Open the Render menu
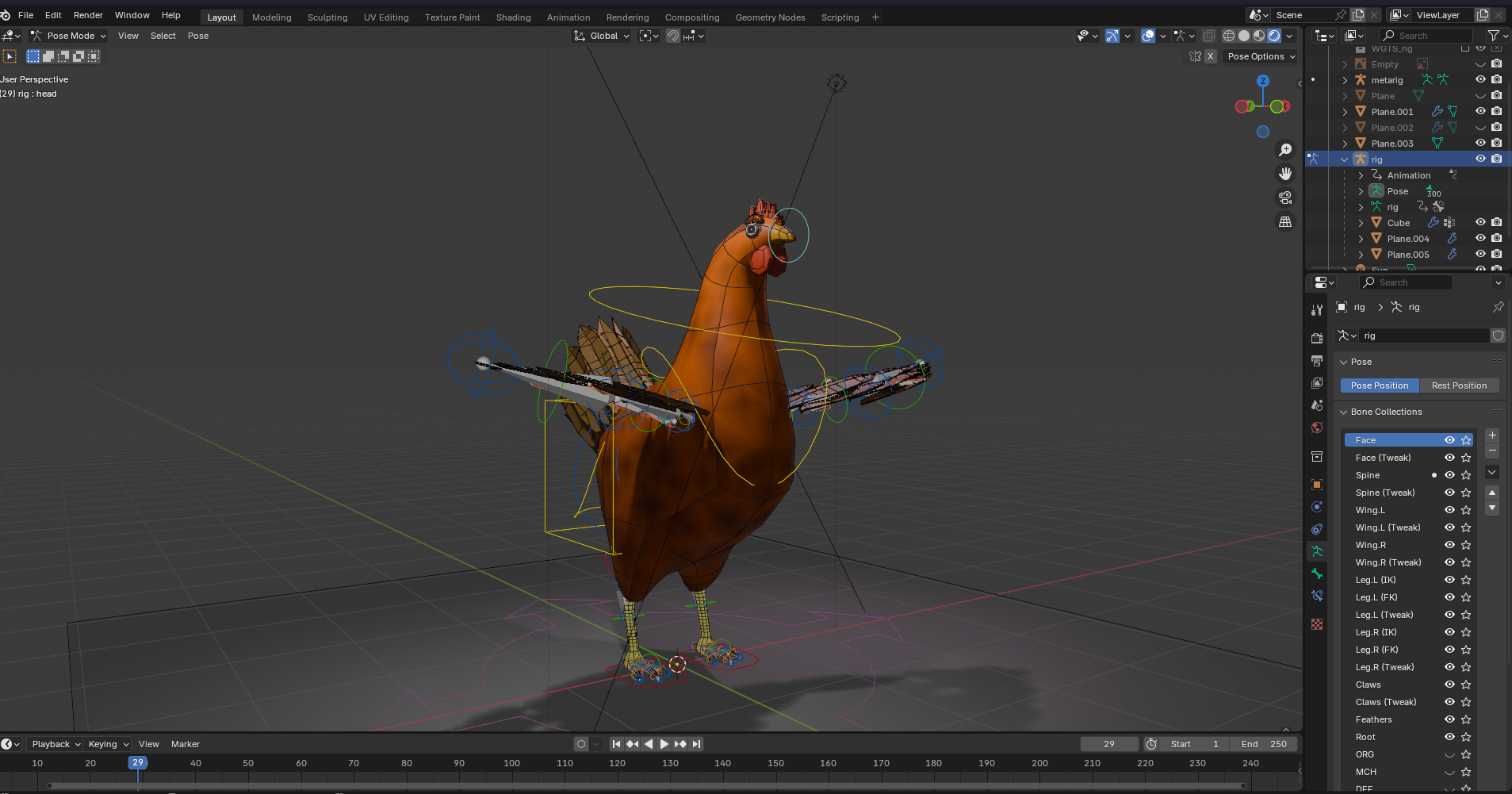 point(88,15)
